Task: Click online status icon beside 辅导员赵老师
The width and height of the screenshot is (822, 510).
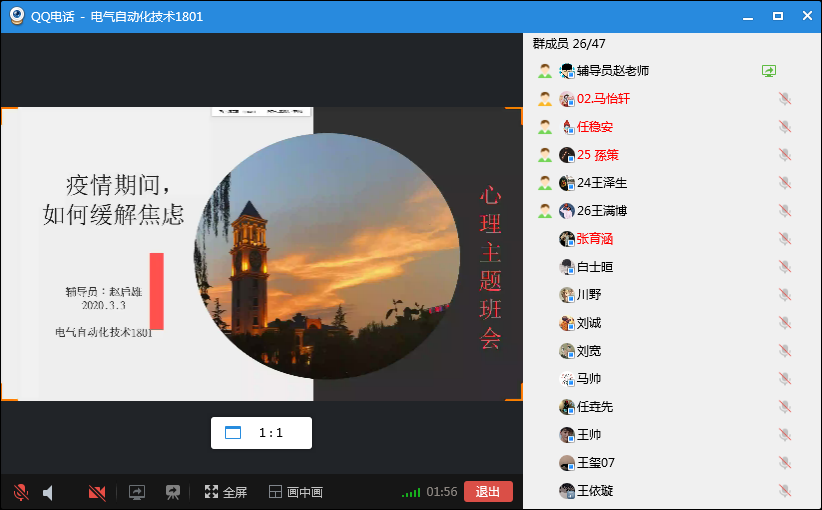Action: (x=545, y=71)
